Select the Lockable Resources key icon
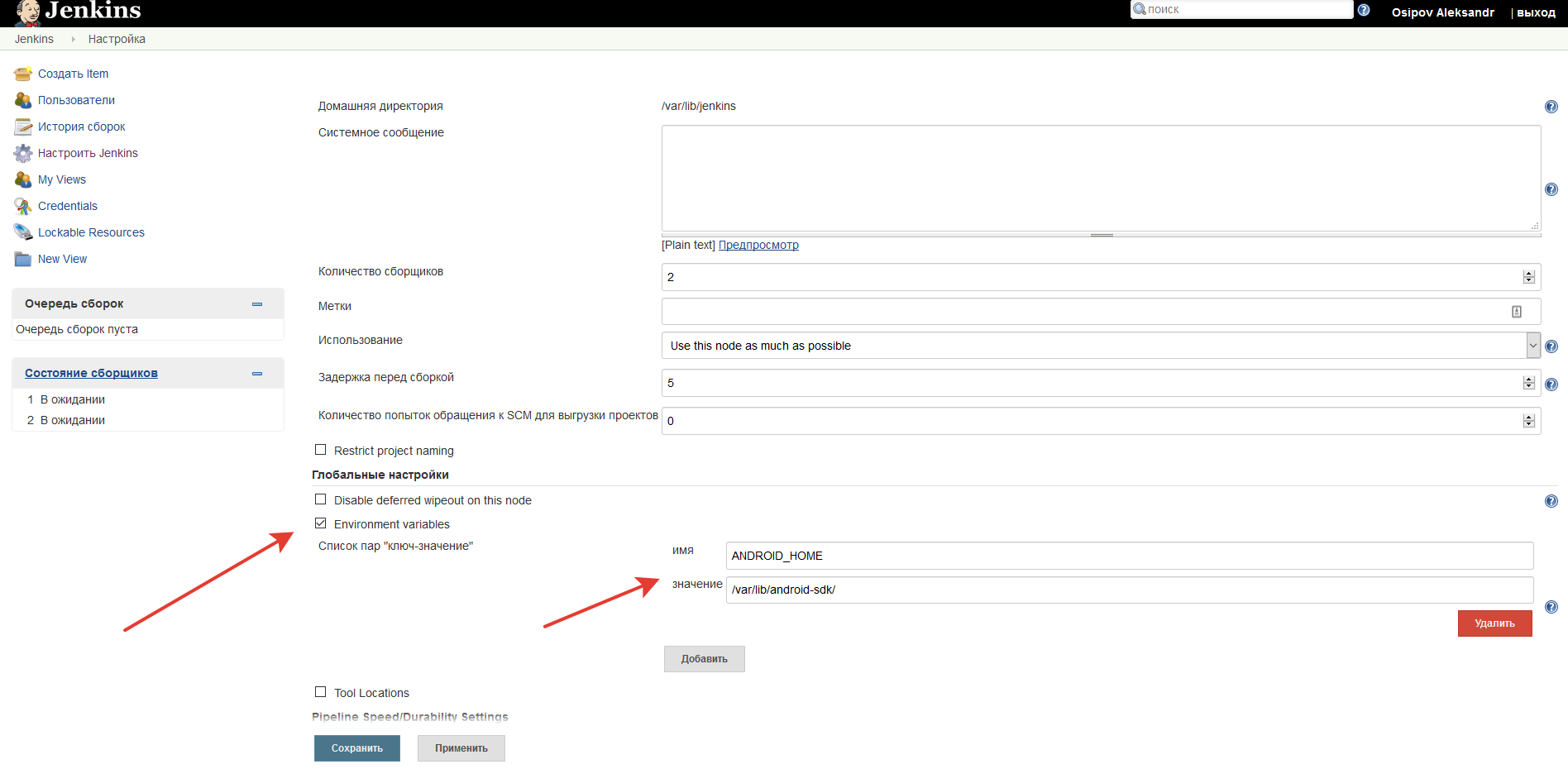Viewport: 1568px width, 769px height. [x=22, y=232]
